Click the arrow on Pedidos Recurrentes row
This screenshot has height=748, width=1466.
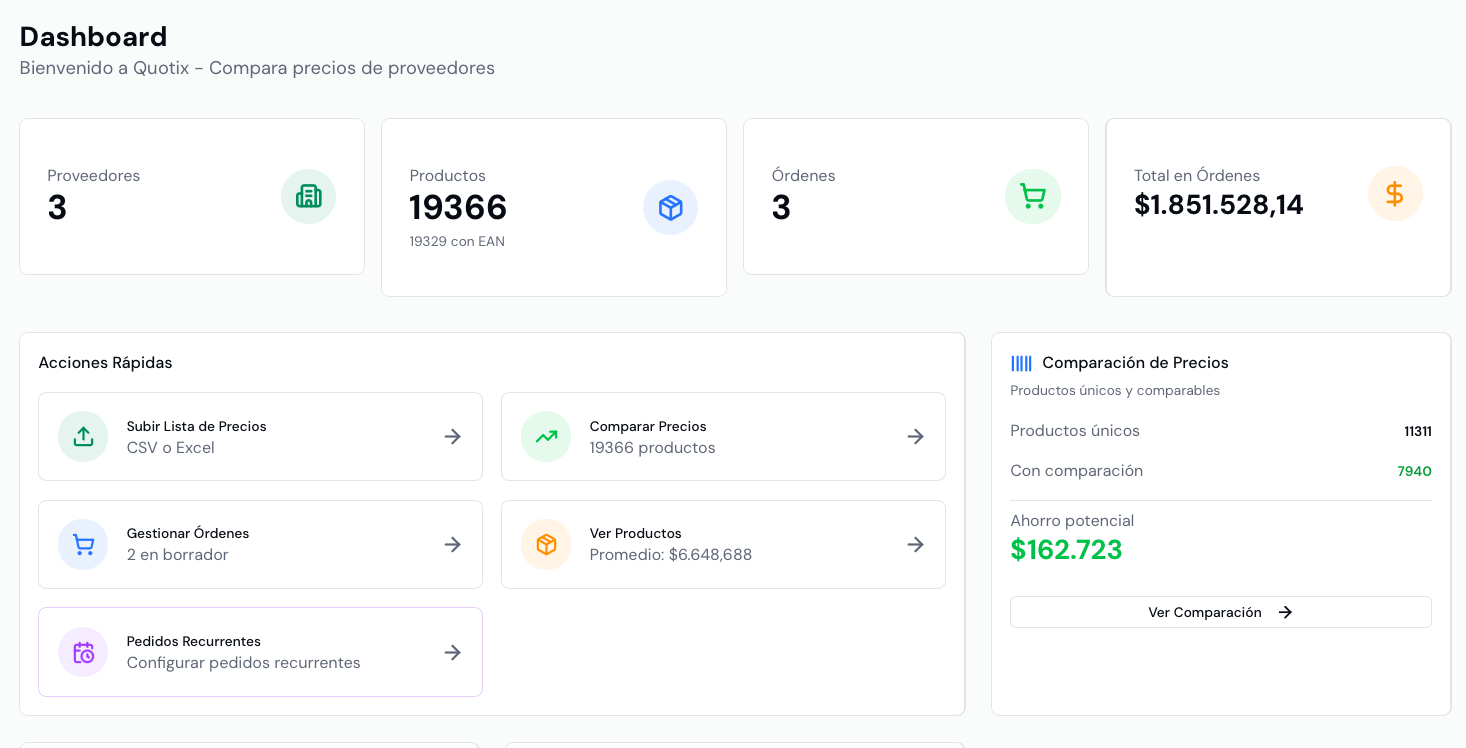pos(453,652)
